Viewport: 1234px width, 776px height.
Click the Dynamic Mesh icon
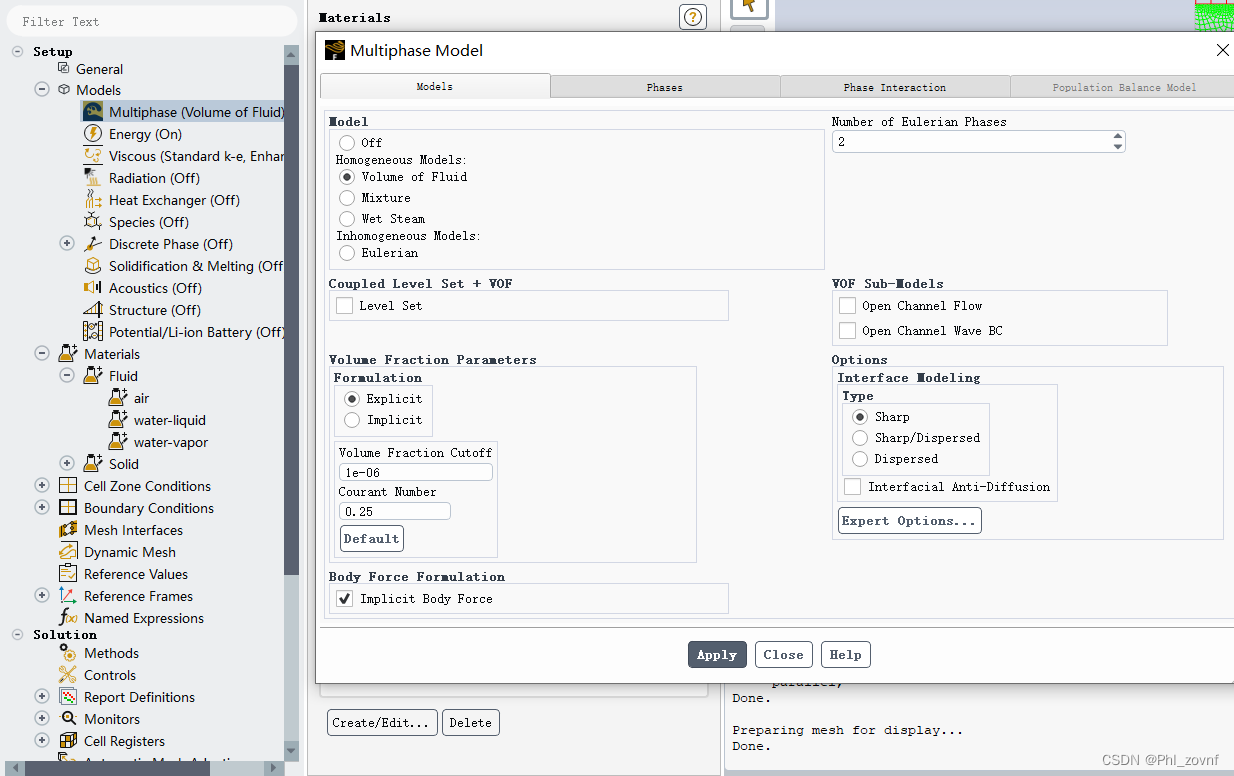tap(68, 552)
